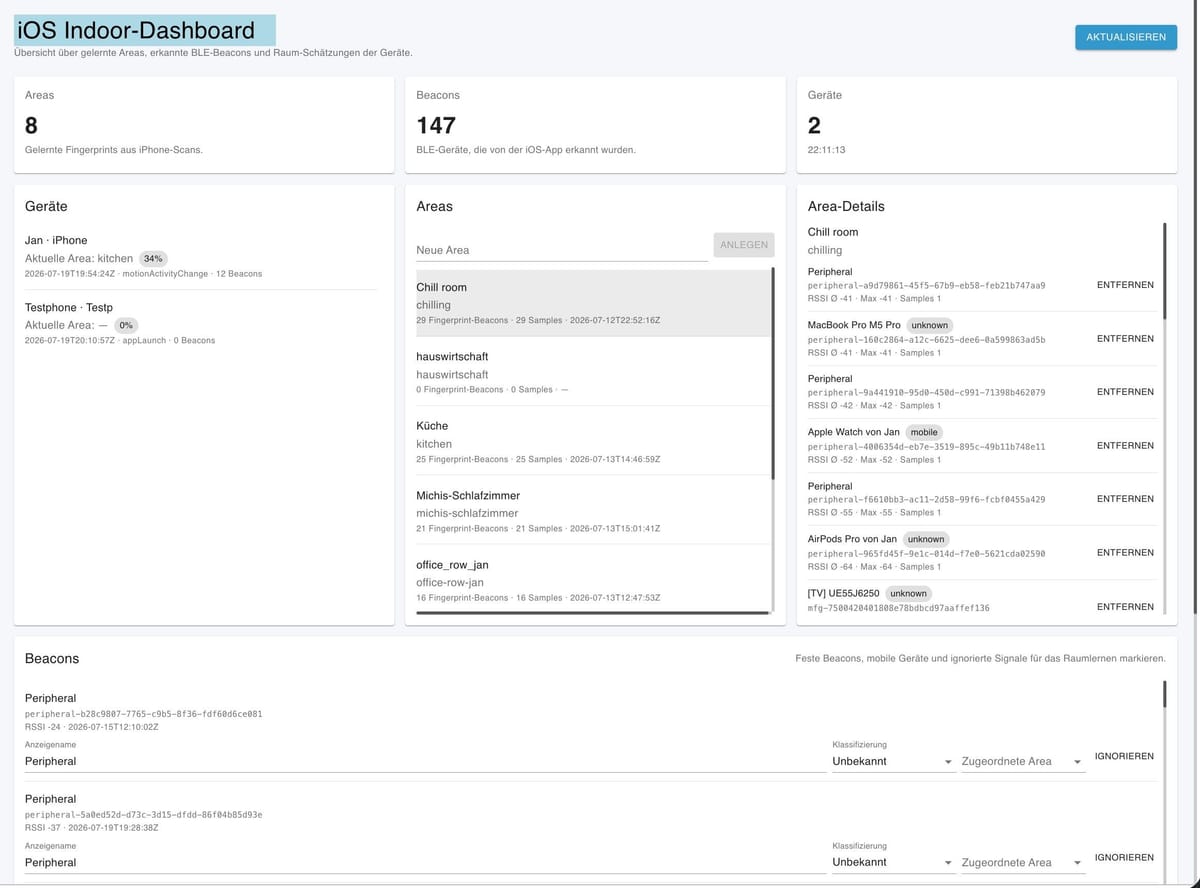Select the Küche area entry

(593, 441)
